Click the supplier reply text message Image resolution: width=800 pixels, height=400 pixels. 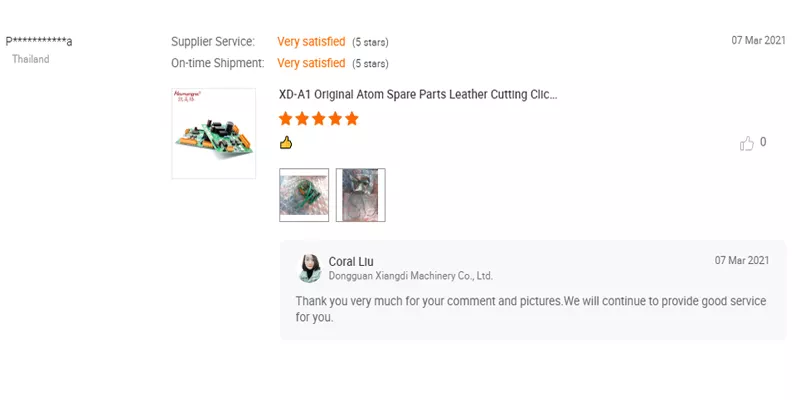tap(531, 309)
